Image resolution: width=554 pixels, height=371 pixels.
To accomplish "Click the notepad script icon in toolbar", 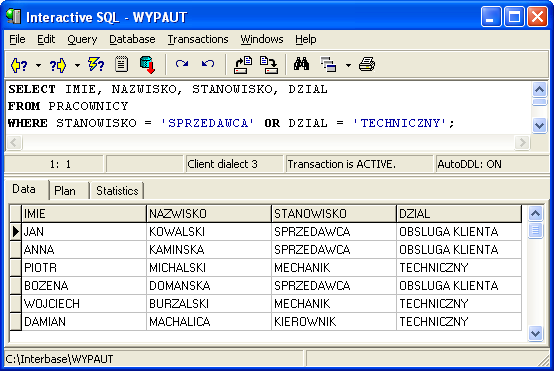I will (122, 65).
